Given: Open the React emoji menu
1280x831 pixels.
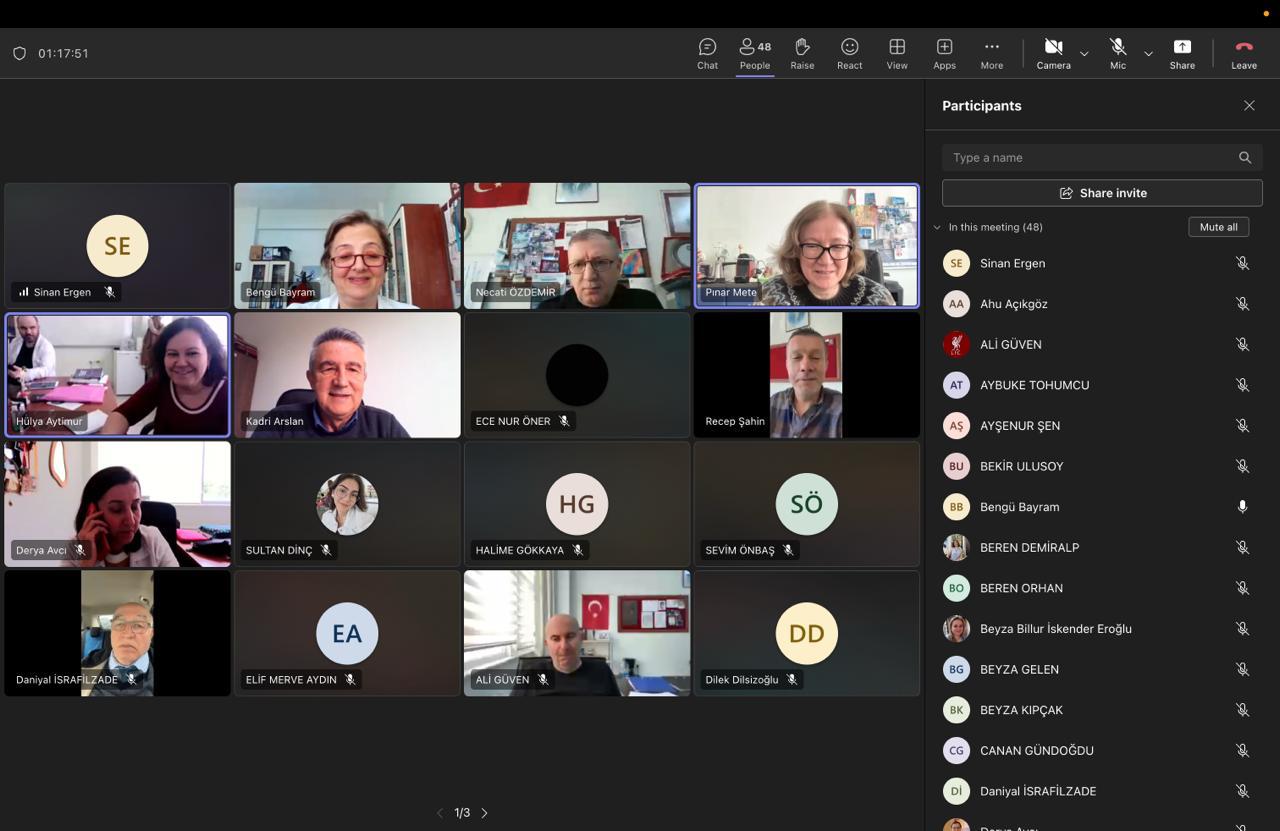Looking at the screenshot, I should 849,53.
